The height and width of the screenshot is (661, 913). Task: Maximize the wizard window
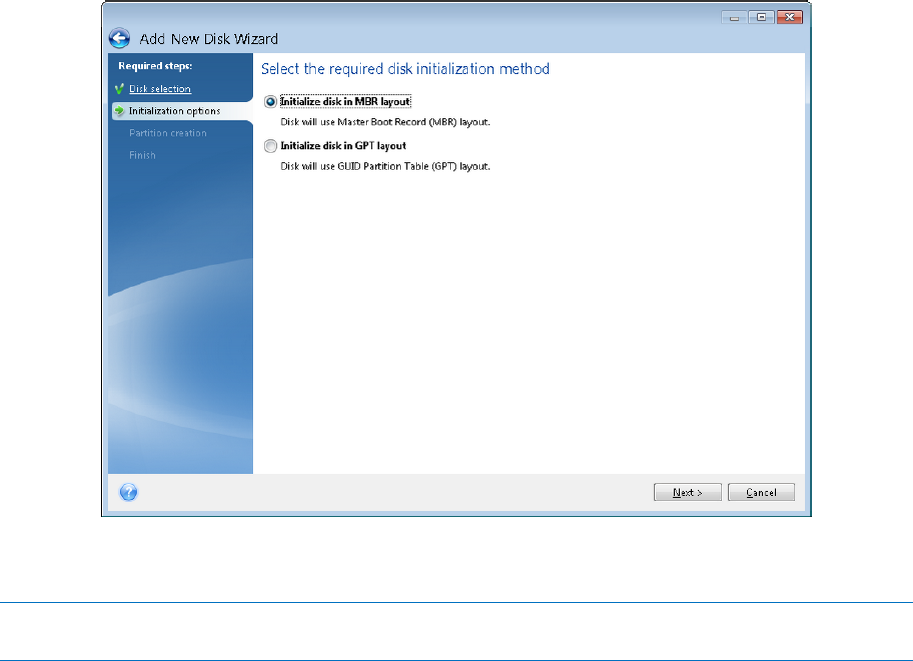(761, 17)
